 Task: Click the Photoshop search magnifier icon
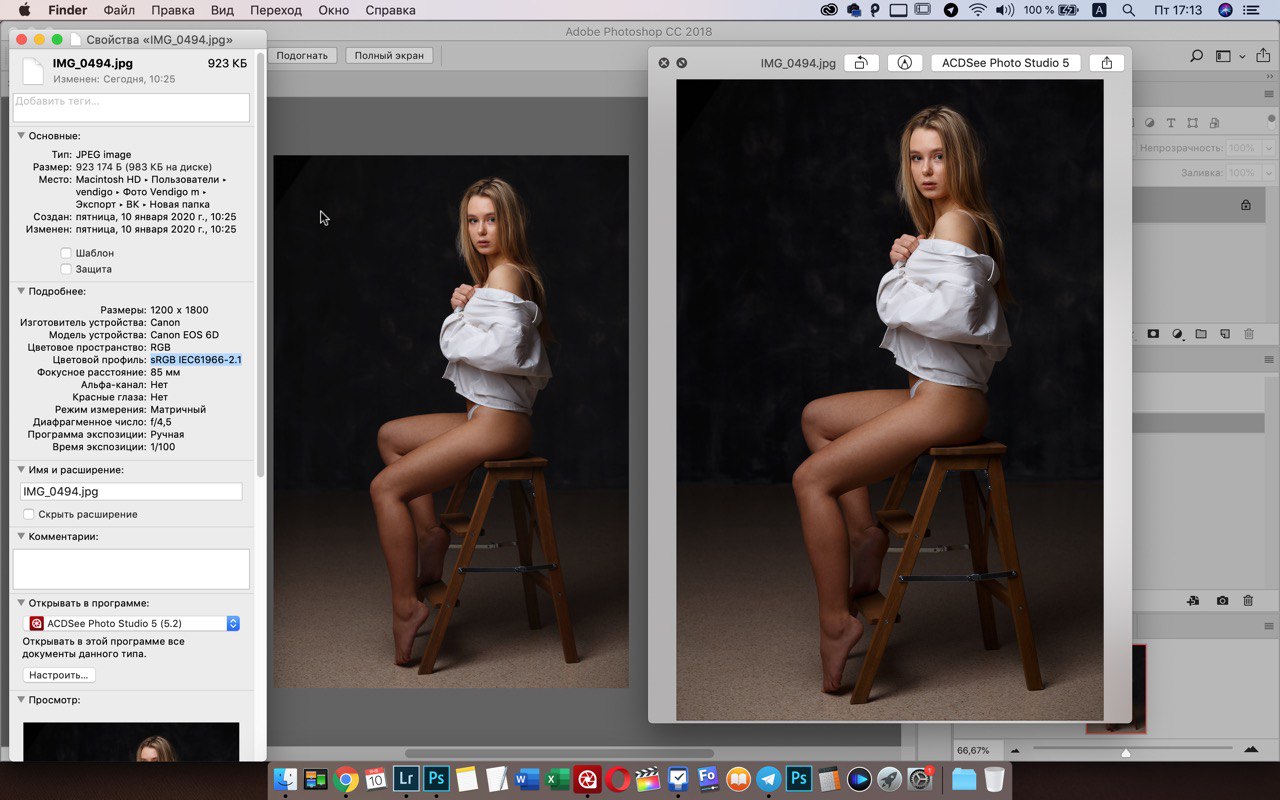tap(1196, 56)
